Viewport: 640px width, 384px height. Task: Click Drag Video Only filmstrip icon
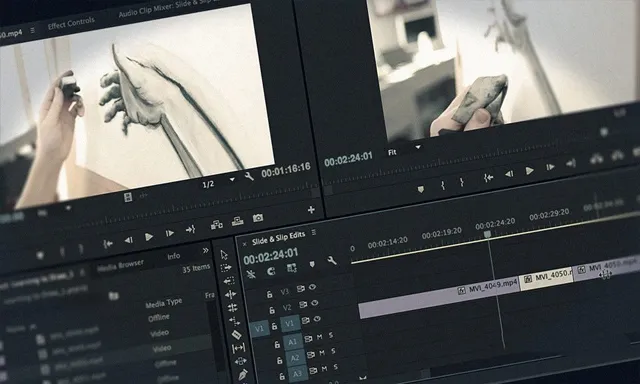(x=128, y=198)
